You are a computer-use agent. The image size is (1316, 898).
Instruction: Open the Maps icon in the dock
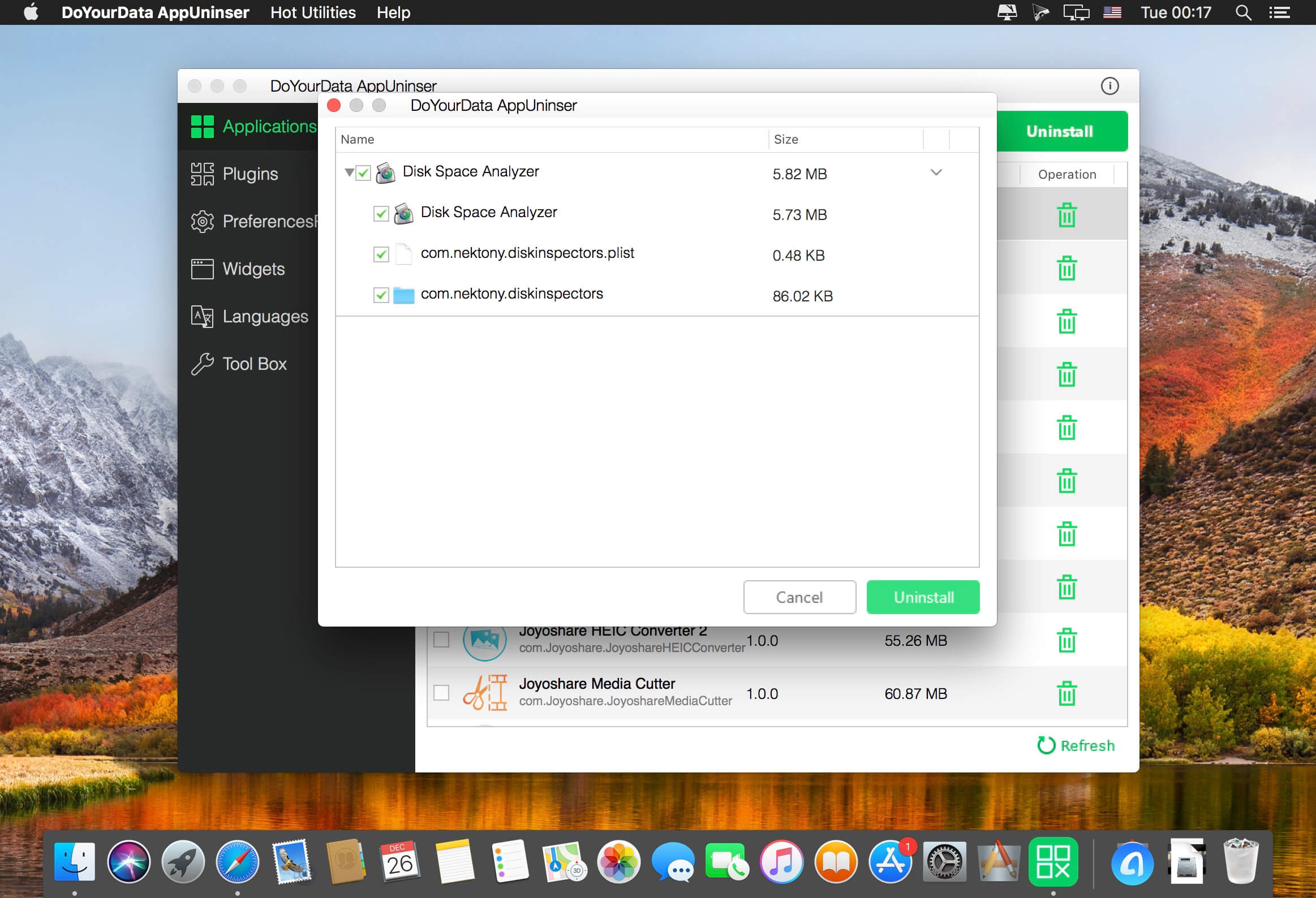[564, 861]
